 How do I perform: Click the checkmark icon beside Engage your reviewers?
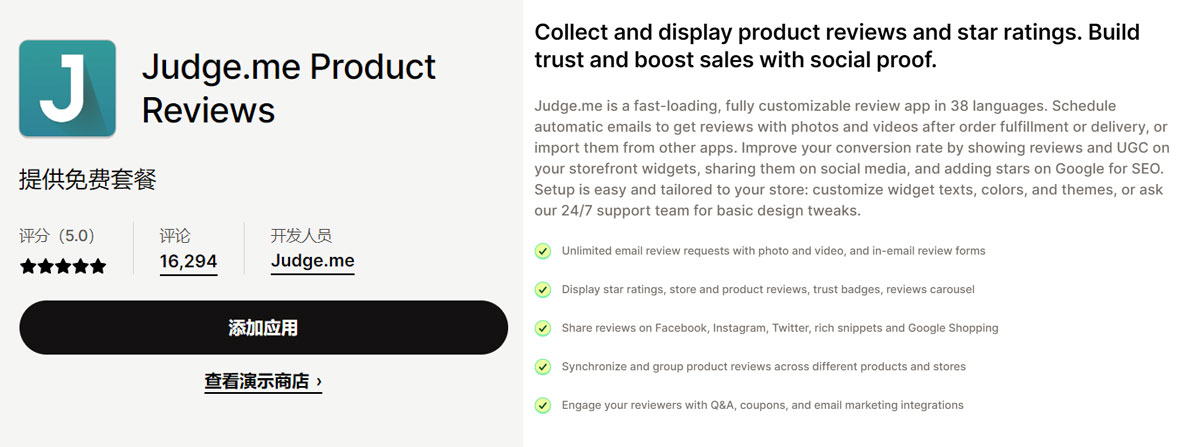click(542, 406)
